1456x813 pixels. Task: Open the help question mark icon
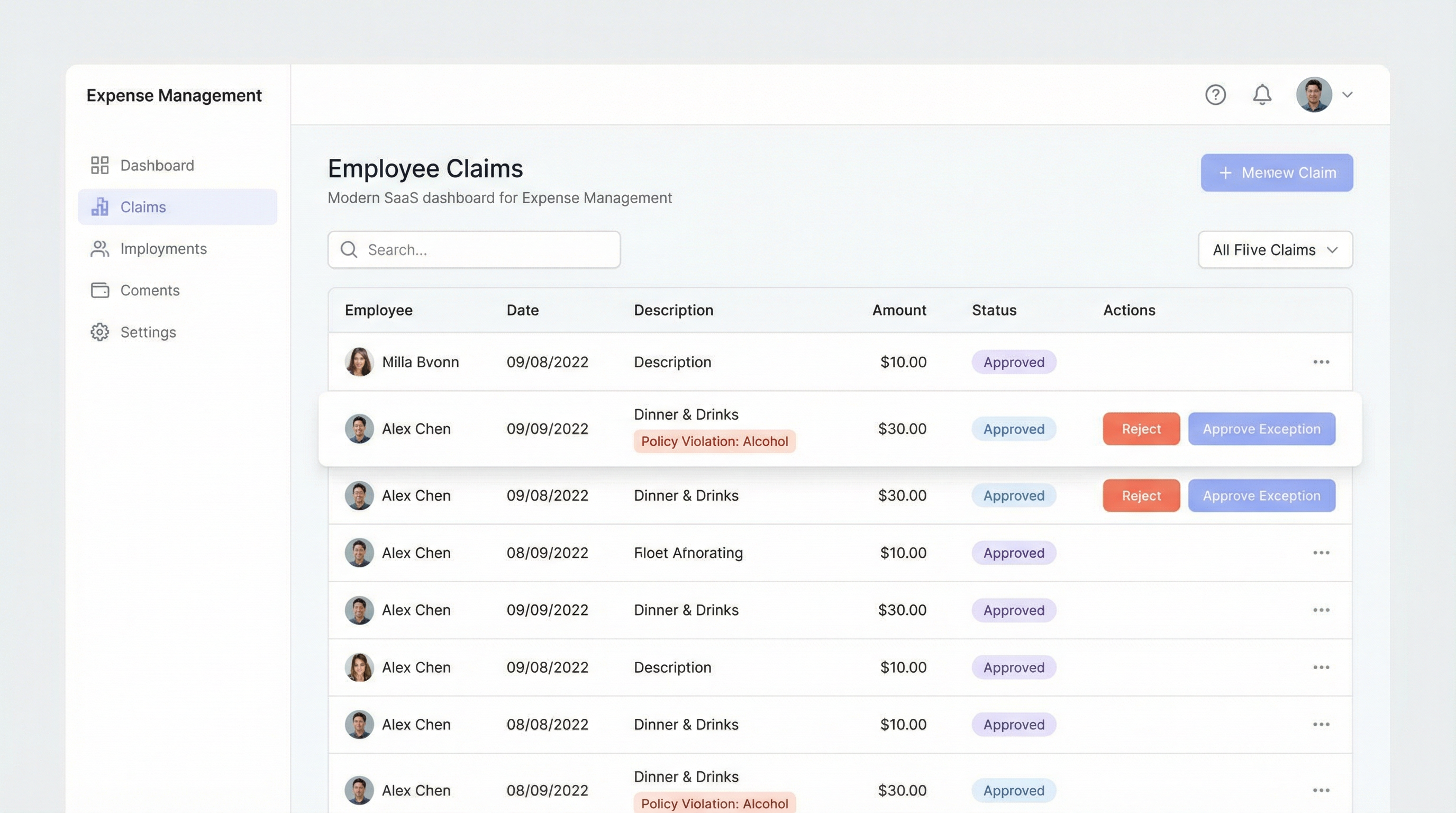1216,94
